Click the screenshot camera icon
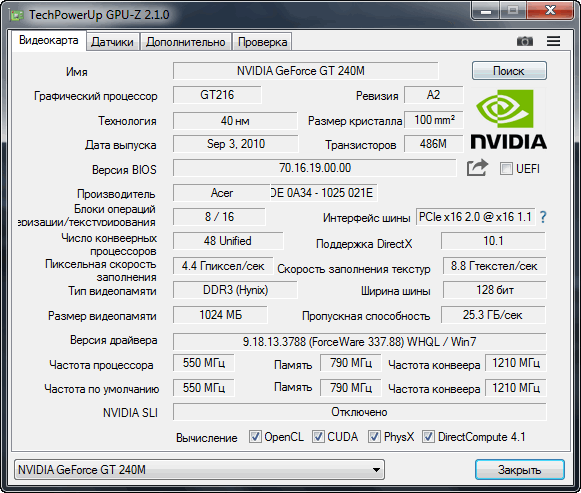 coord(525,41)
